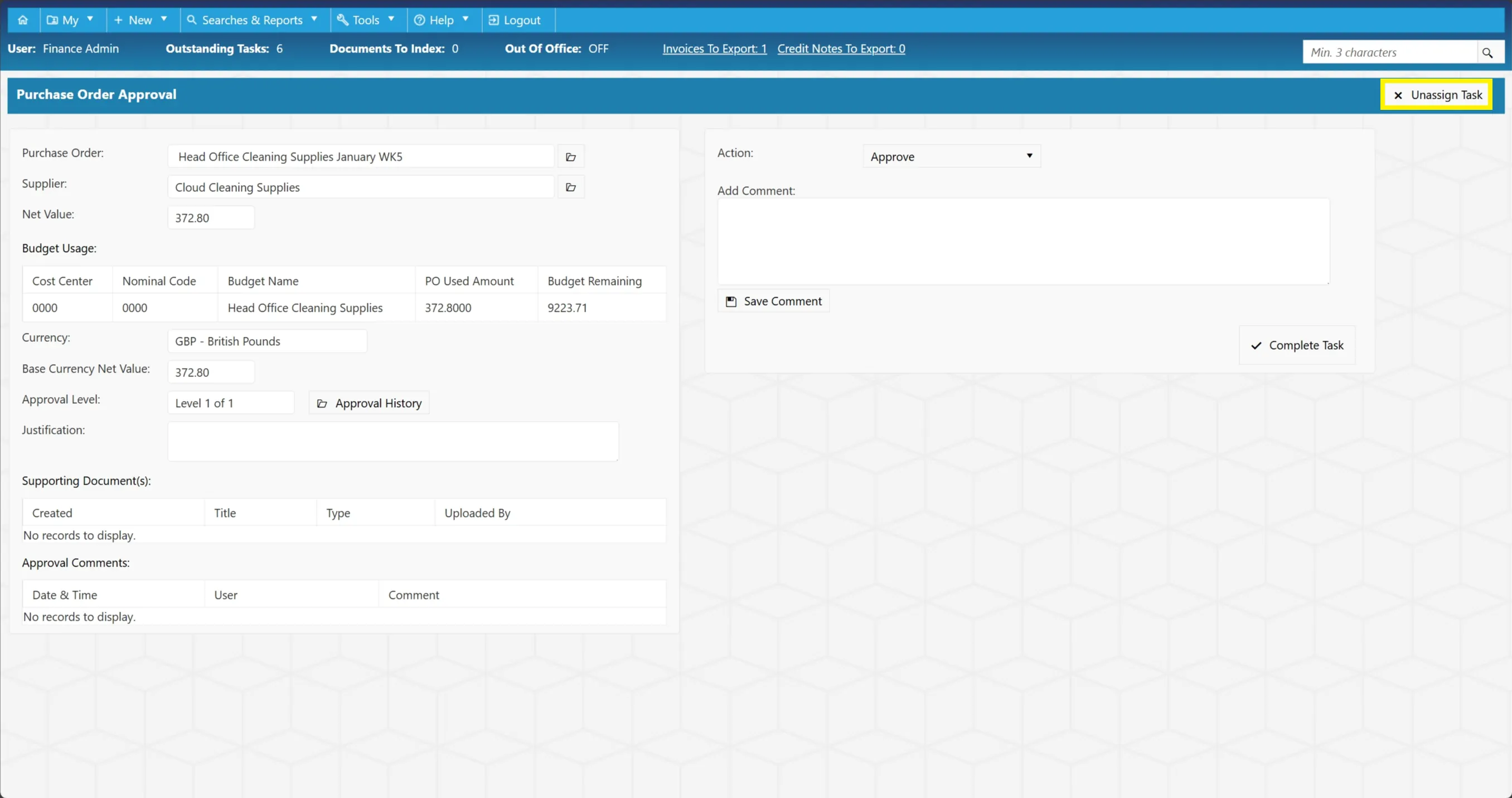Click the Created column header in Supporting Documents
This screenshot has height=798, width=1512.
[x=113, y=512]
